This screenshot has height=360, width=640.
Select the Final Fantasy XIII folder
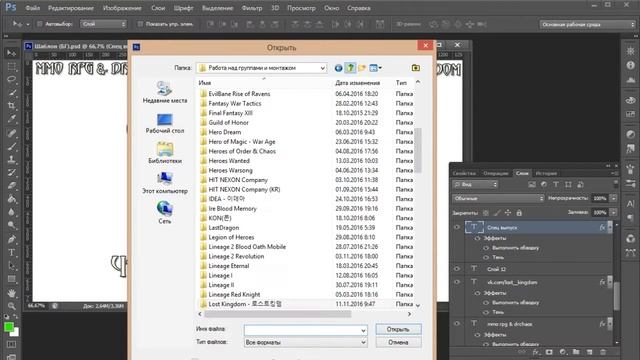230,113
